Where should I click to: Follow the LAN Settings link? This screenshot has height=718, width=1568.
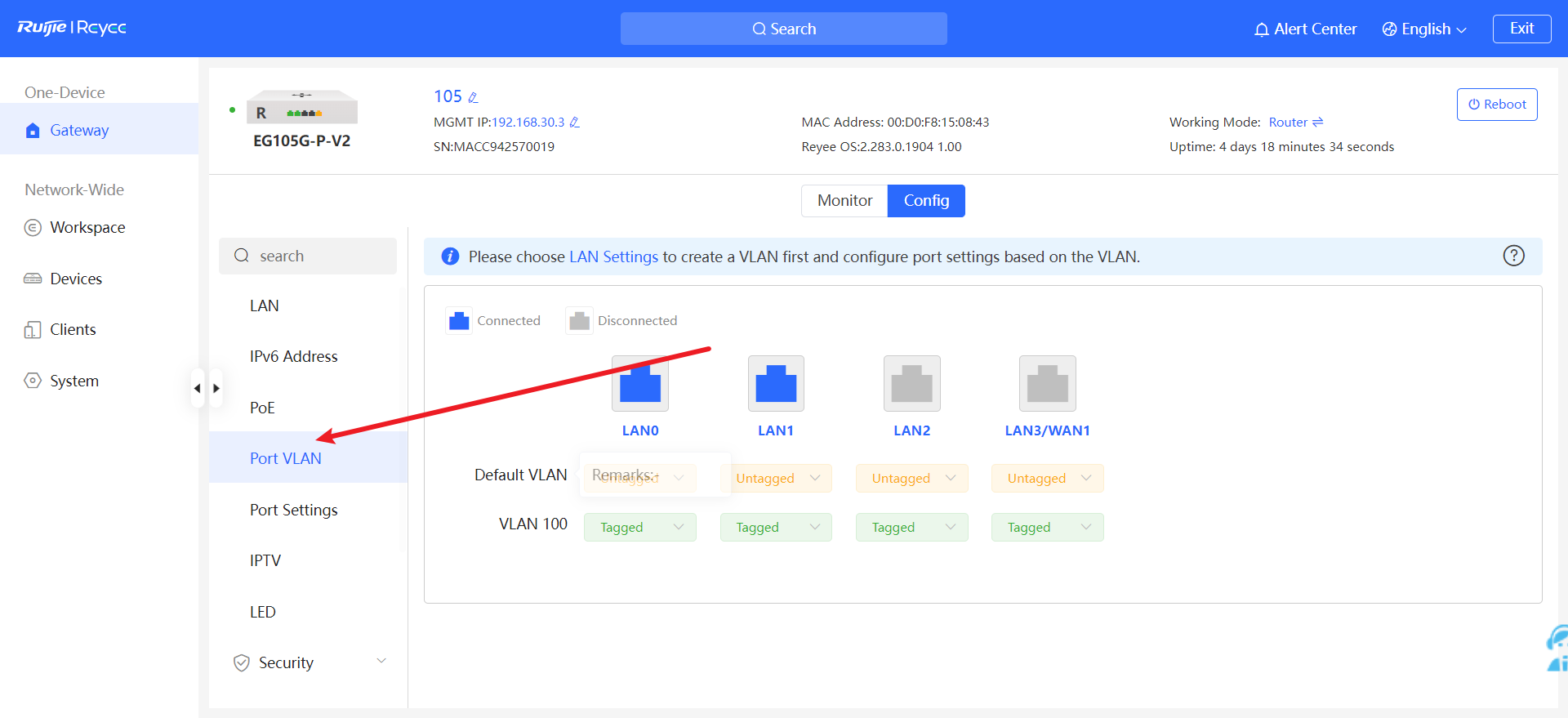[613, 256]
